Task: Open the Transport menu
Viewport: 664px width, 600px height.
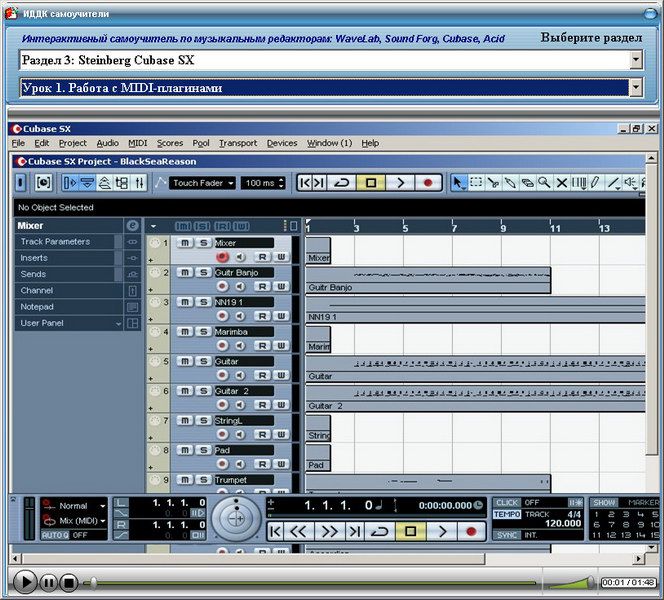Action: point(237,143)
